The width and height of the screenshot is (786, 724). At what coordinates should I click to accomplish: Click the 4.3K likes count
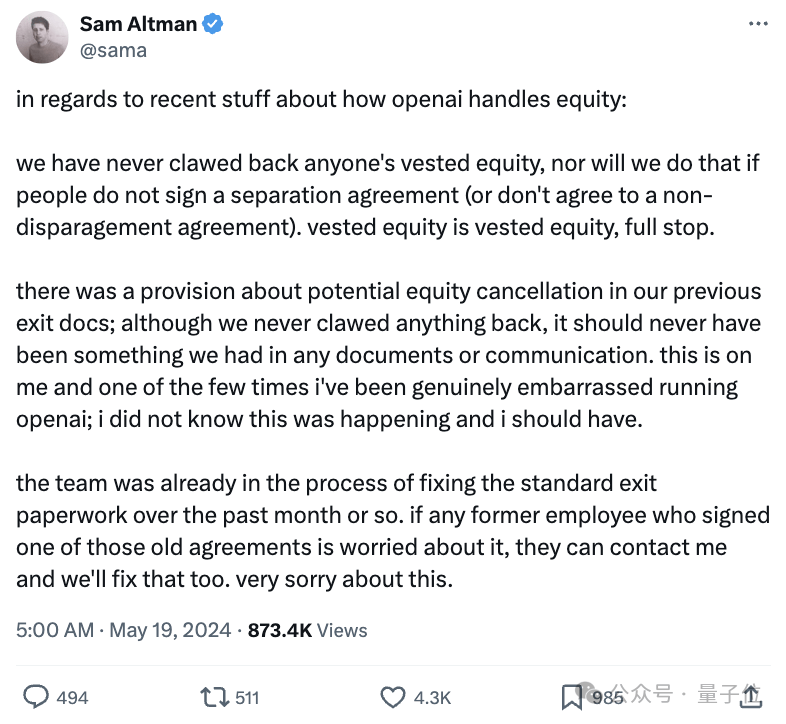pyautogui.click(x=432, y=697)
